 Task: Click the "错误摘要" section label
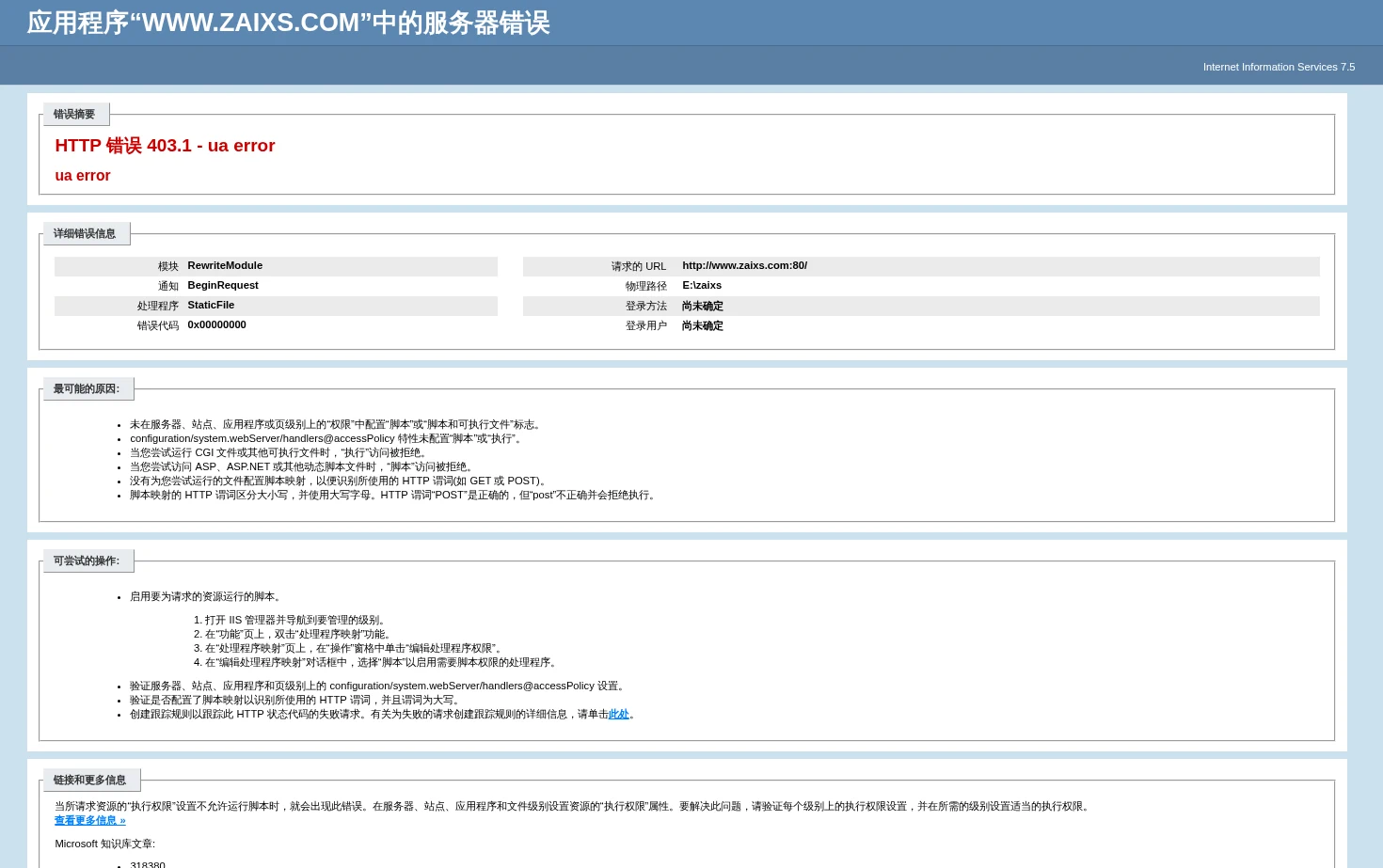tap(74, 115)
